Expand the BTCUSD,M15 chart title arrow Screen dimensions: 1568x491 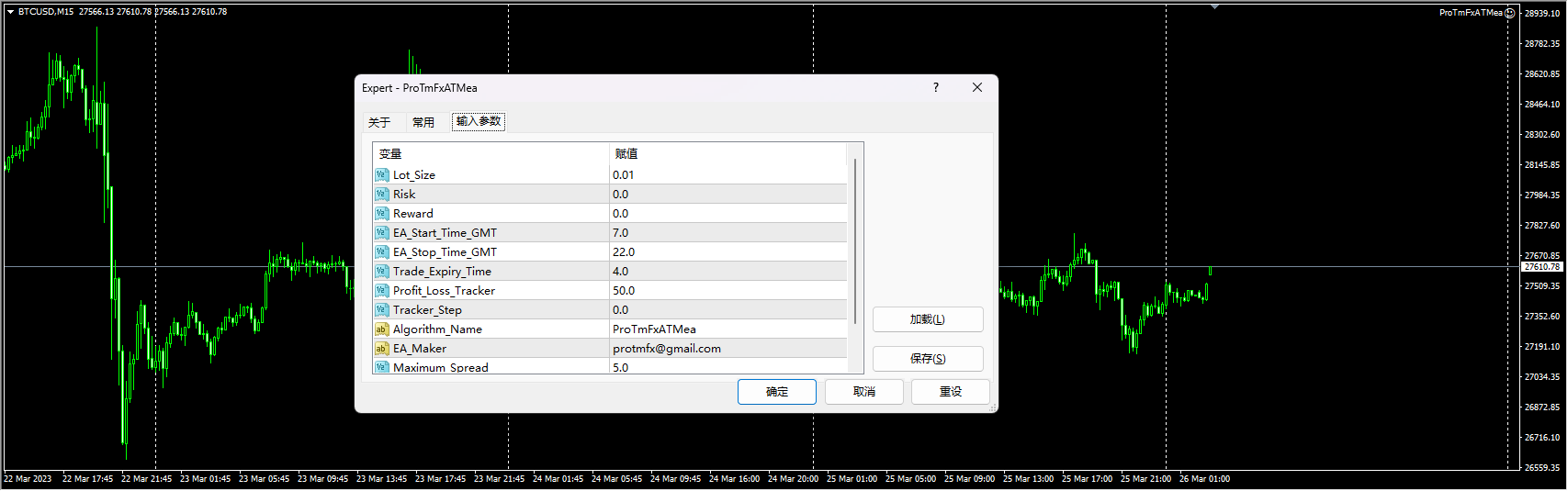[x=10, y=12]
